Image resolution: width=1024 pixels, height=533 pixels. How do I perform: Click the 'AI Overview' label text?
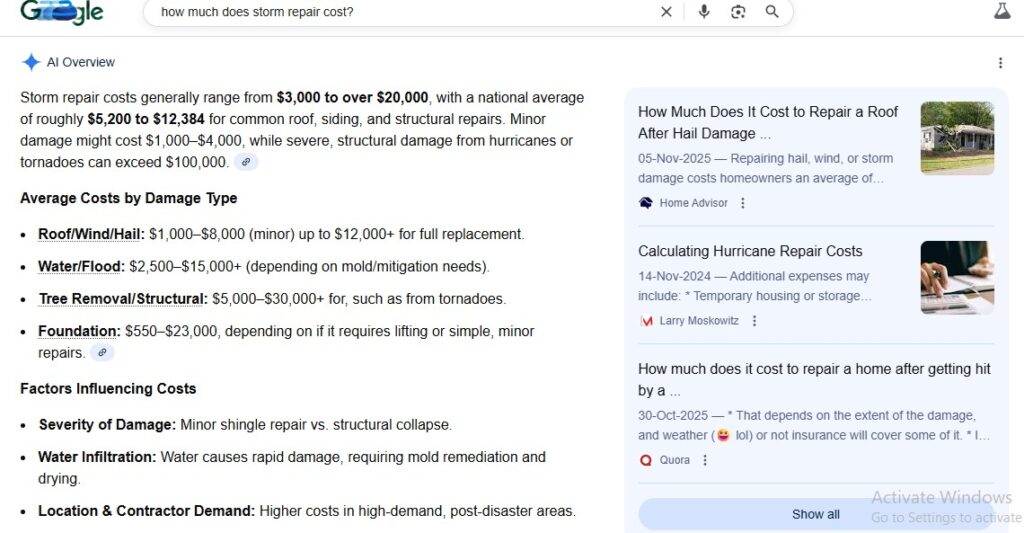click(80, 62)
